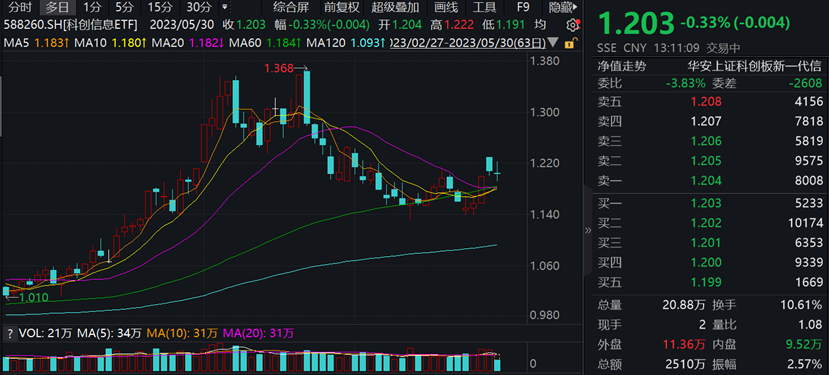Switch to the 5分 period tab

[x=124, y=7]
